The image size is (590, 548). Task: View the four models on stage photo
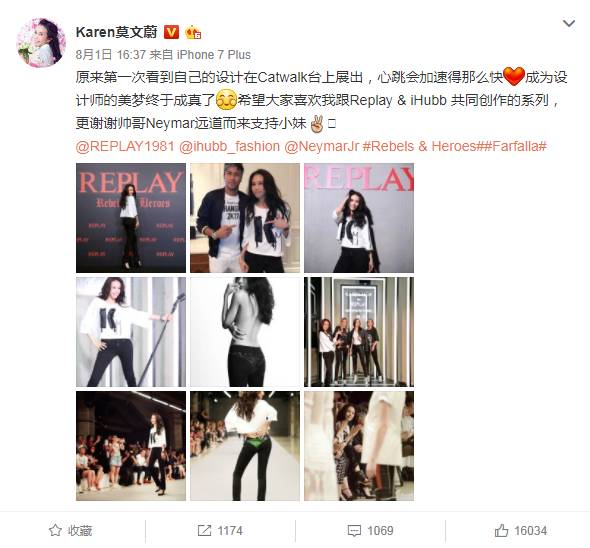[x=359, y=332]
